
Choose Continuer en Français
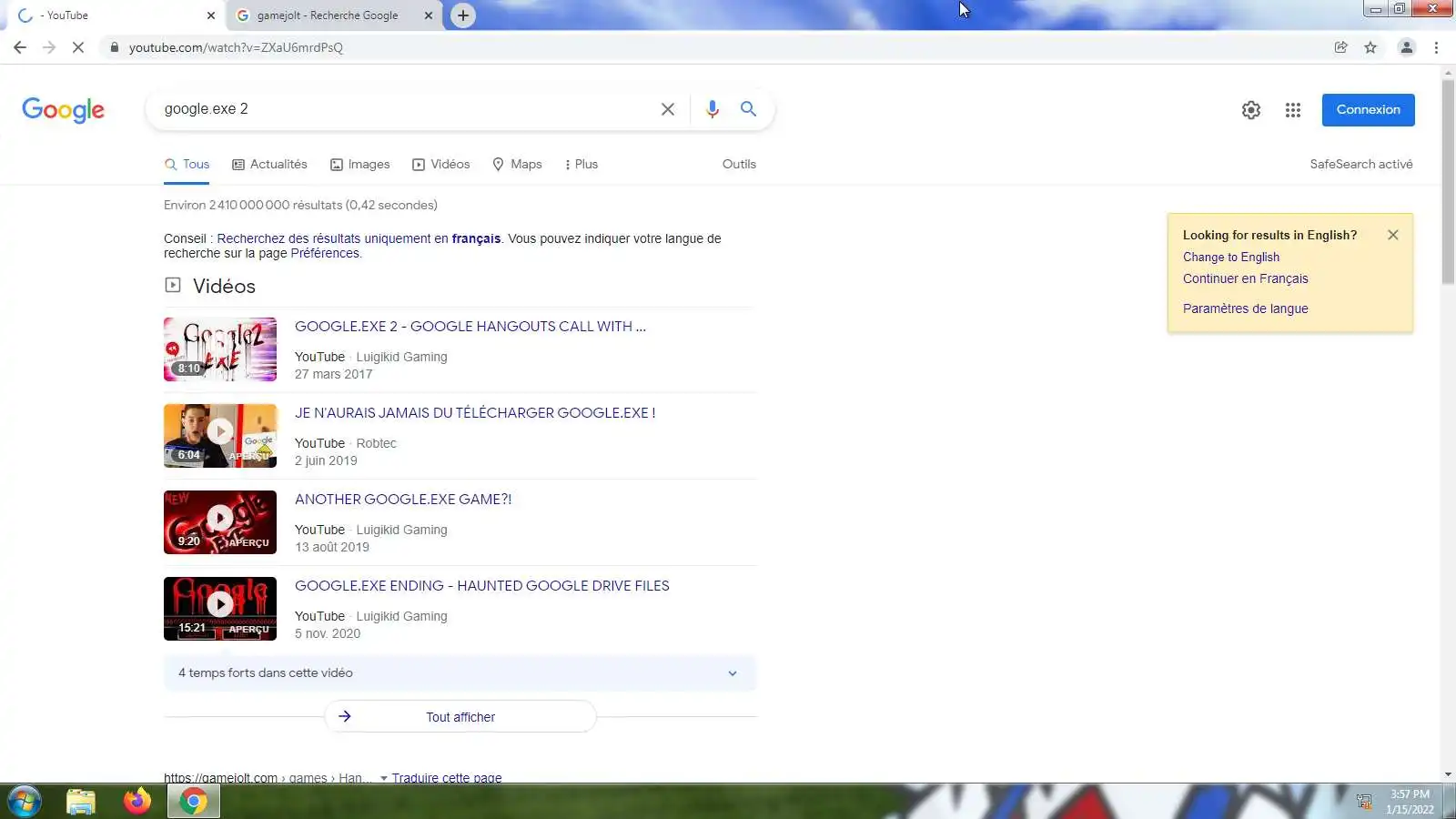pyautogui.click(x=1246, y=279)
